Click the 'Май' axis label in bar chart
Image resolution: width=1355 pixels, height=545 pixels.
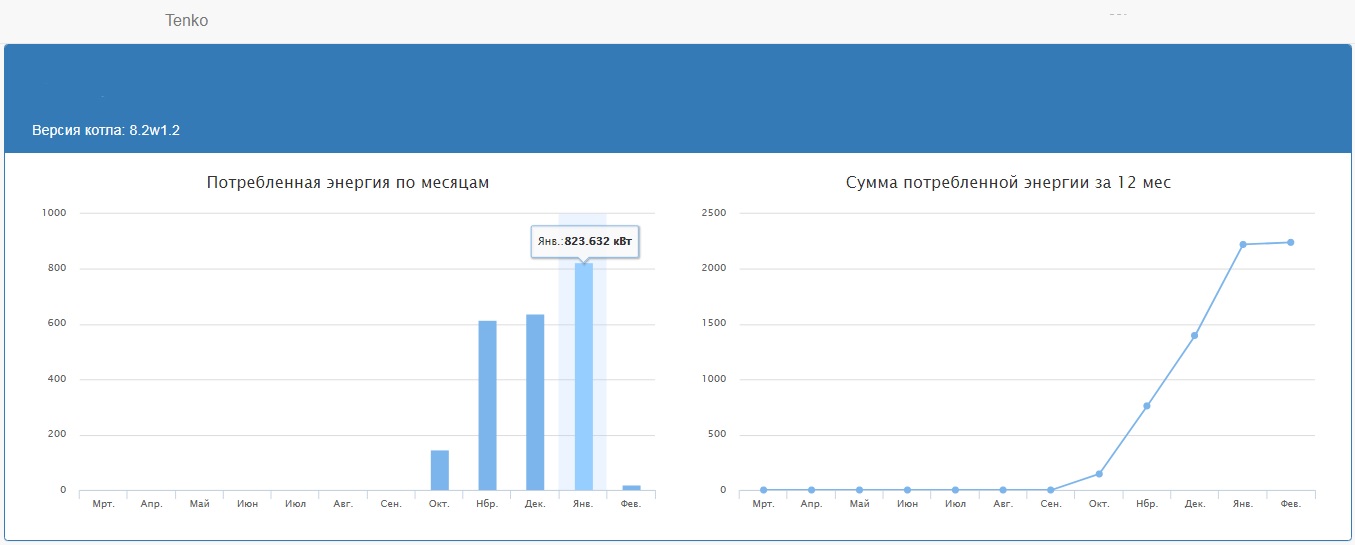[x=200, y=504]
